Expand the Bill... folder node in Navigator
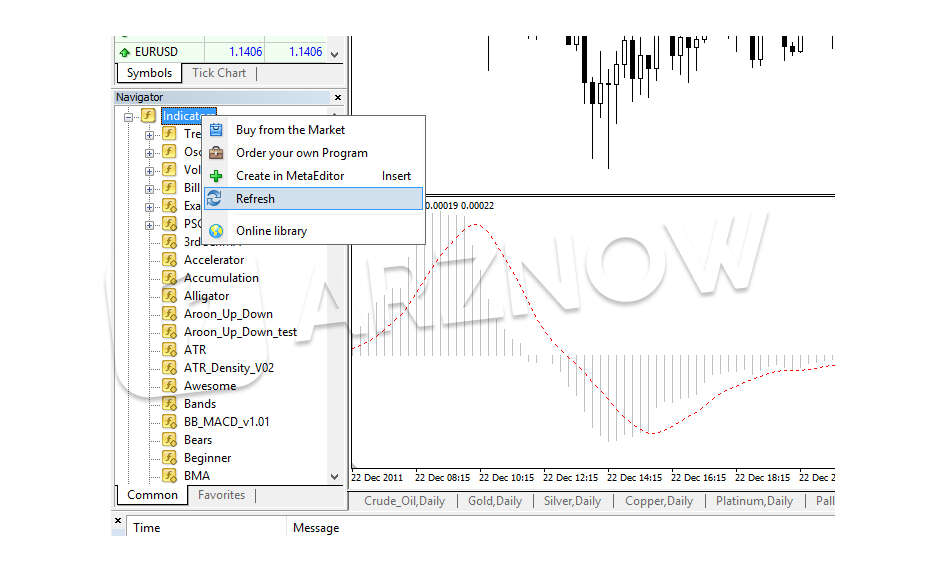Image resolution: width=944 pixels, height=572 pixels. 149,189
